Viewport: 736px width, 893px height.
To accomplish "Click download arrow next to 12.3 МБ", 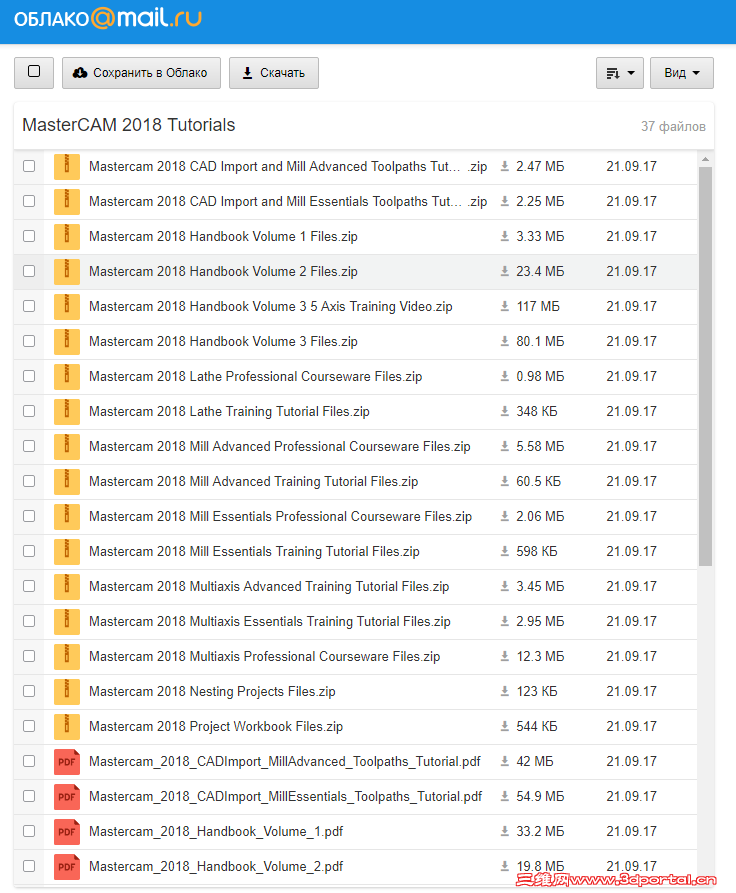I will coord(505,656).
